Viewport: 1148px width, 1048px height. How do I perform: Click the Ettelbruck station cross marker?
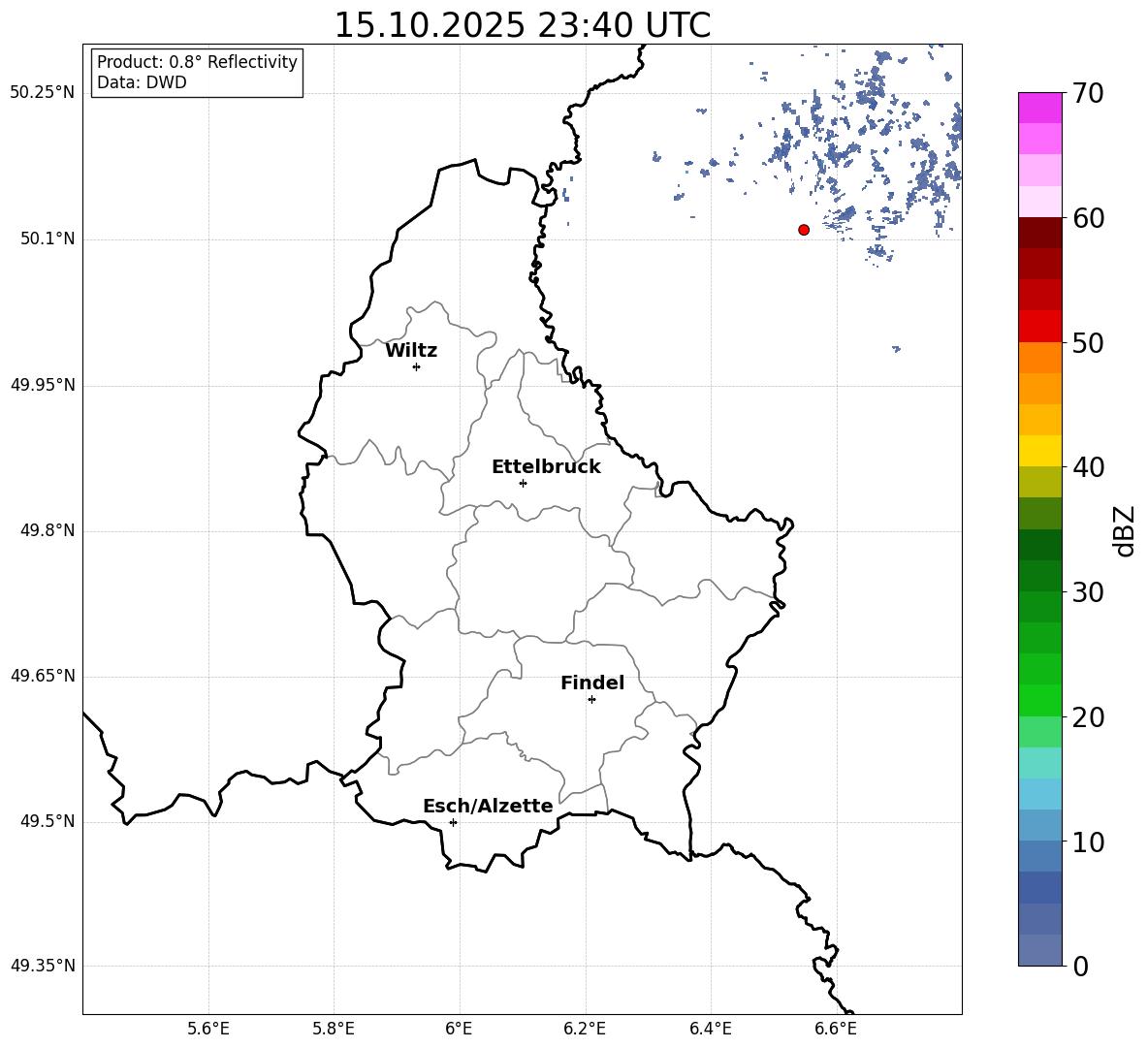523,483
